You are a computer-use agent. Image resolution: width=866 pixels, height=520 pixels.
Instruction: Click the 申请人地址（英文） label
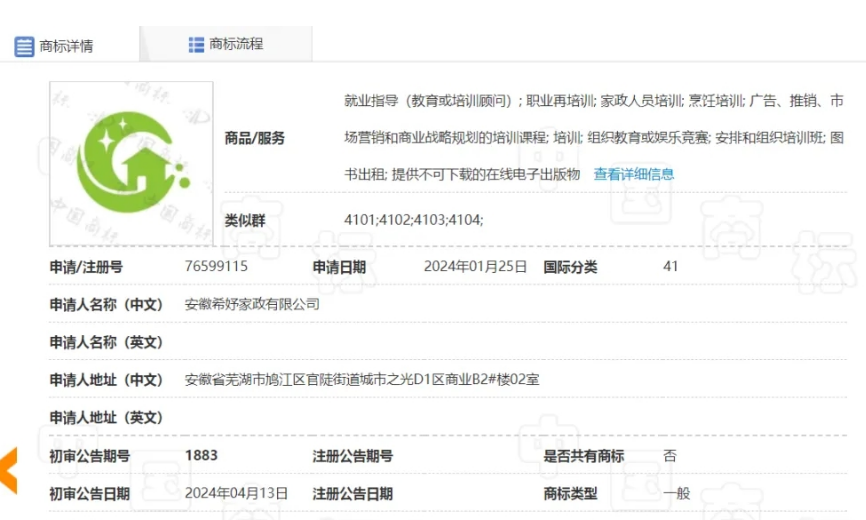click(106, 418)
